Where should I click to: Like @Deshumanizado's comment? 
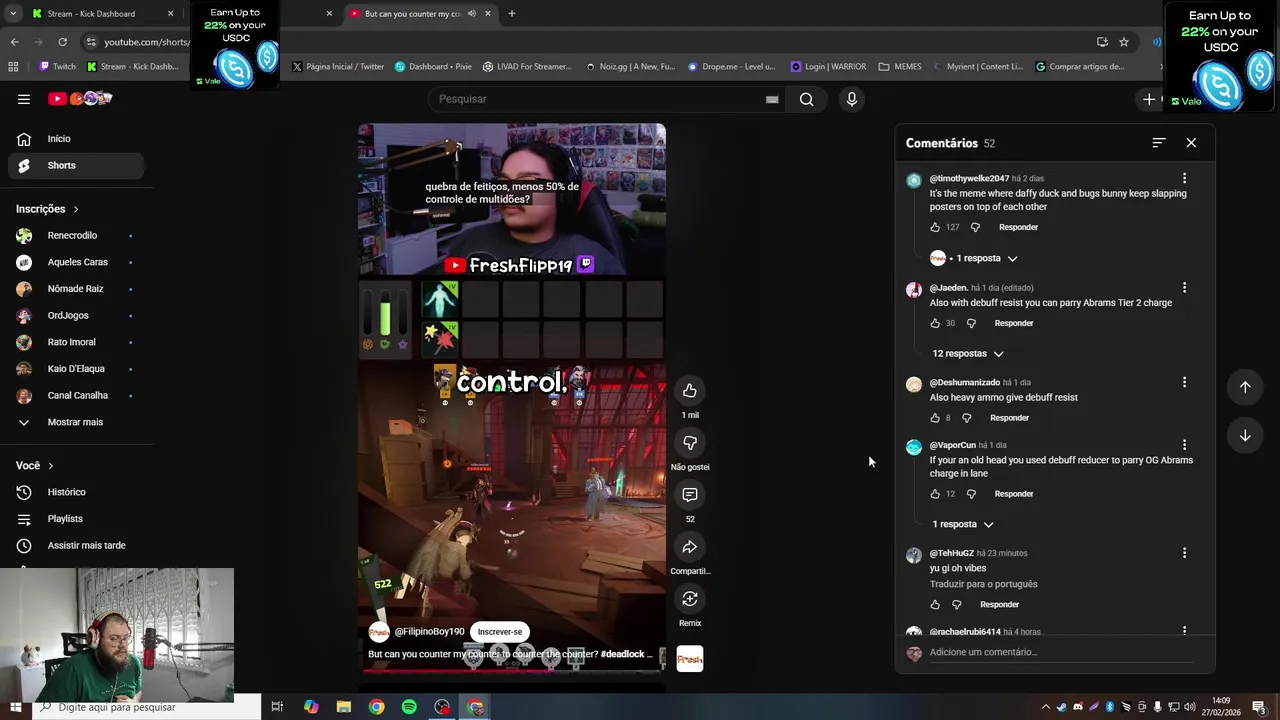pyautogui.click(x=935, y=418)
